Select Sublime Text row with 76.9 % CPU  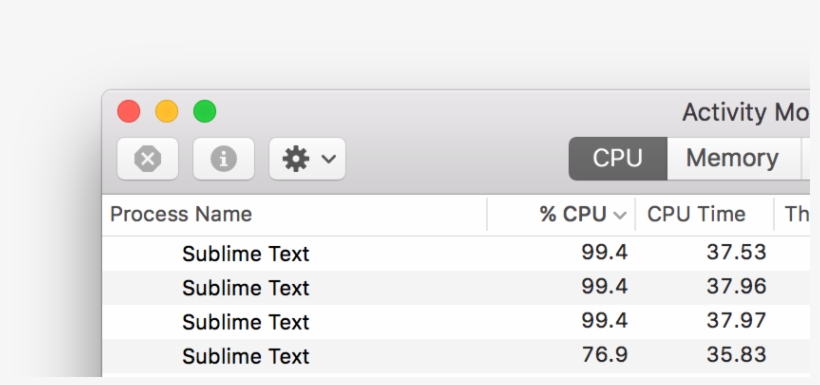tap(455, 356)
